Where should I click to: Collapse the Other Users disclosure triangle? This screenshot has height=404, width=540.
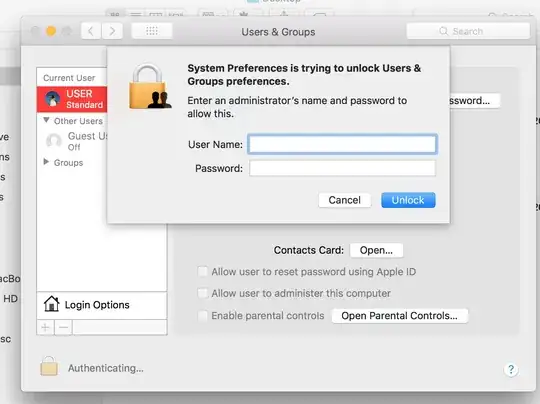coord(46,120)
